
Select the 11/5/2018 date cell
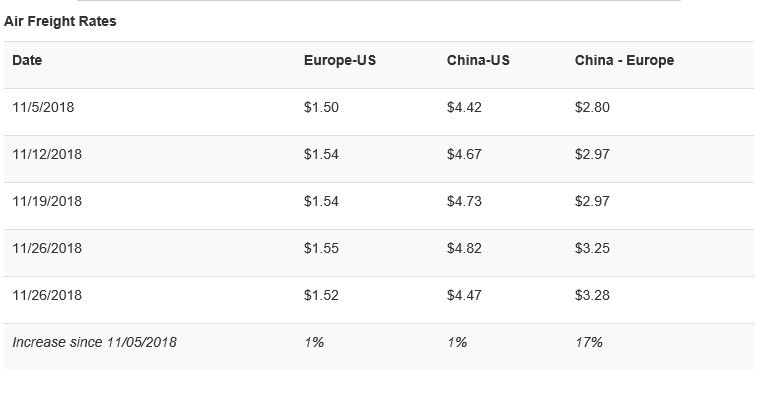(x=43, y=107)
